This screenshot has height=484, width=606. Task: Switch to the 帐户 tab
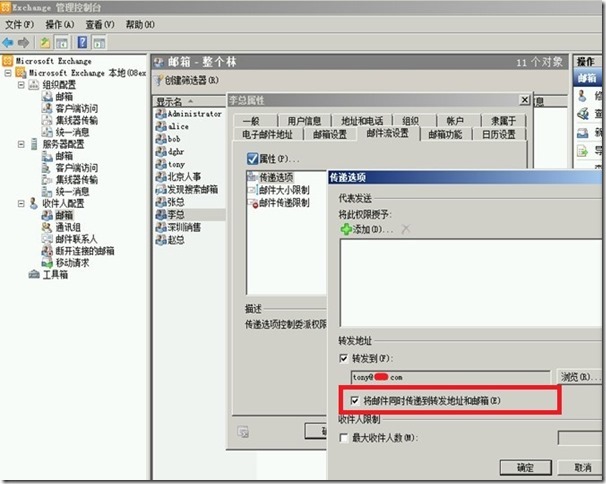pos(458,121)
